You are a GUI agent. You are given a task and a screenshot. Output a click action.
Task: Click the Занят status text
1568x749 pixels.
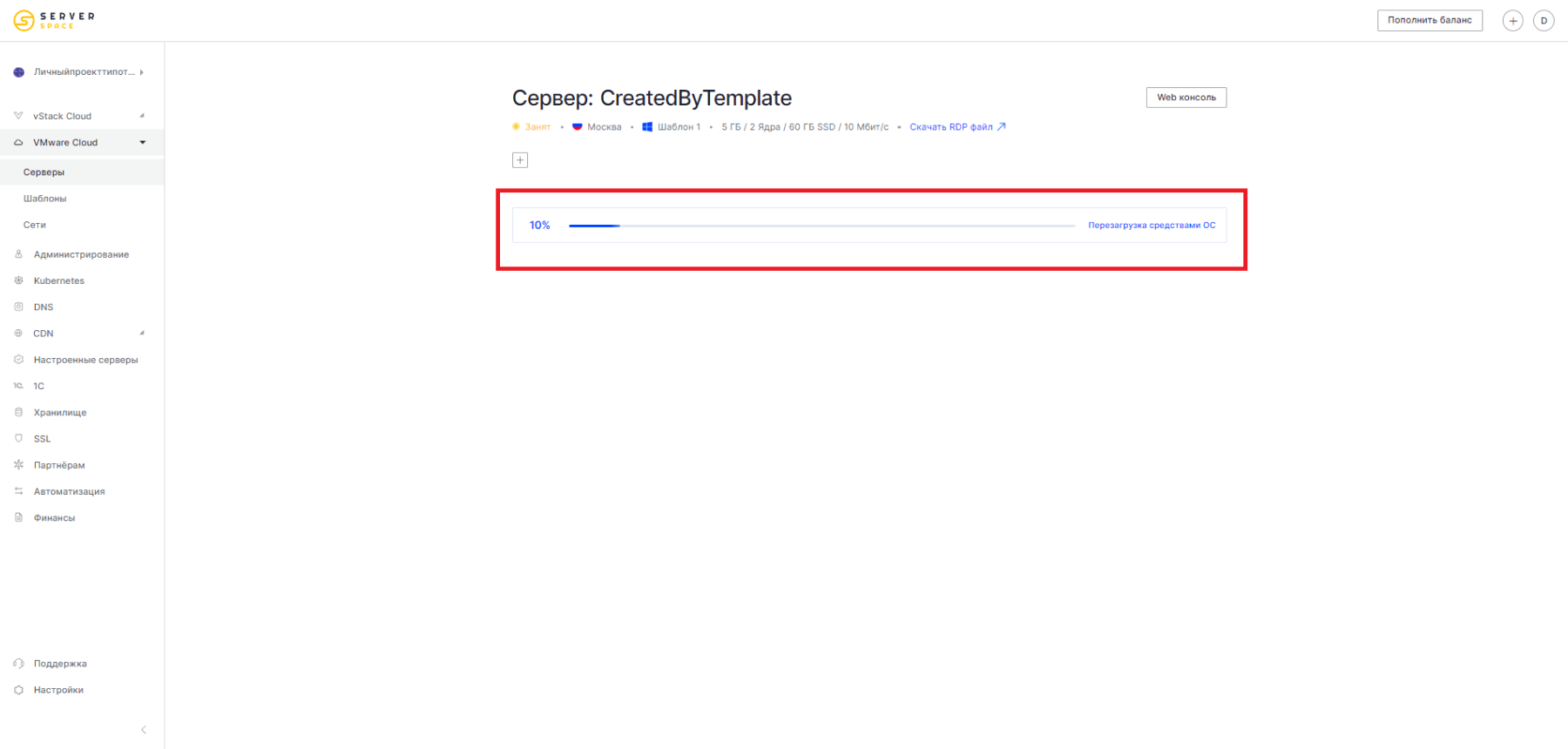click(x=537, y=127)
